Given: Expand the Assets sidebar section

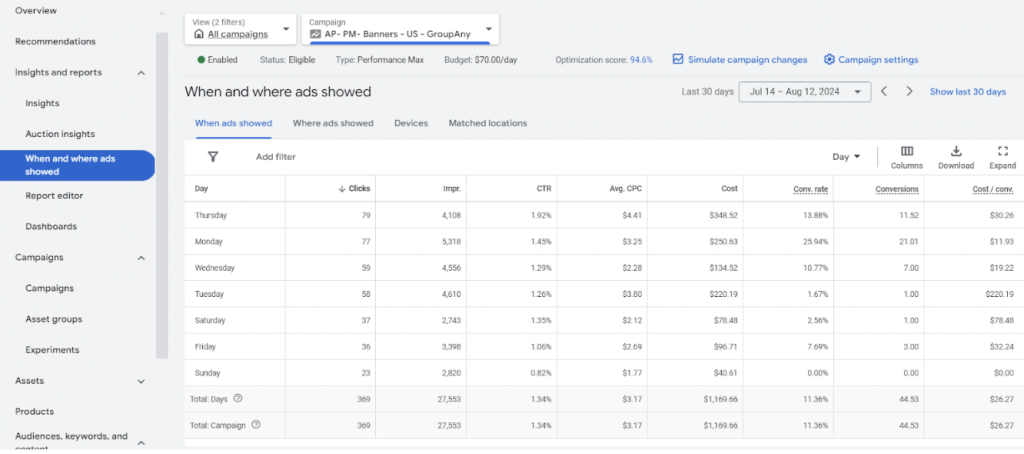Looking at the screenshot, I should coord(141,381).
